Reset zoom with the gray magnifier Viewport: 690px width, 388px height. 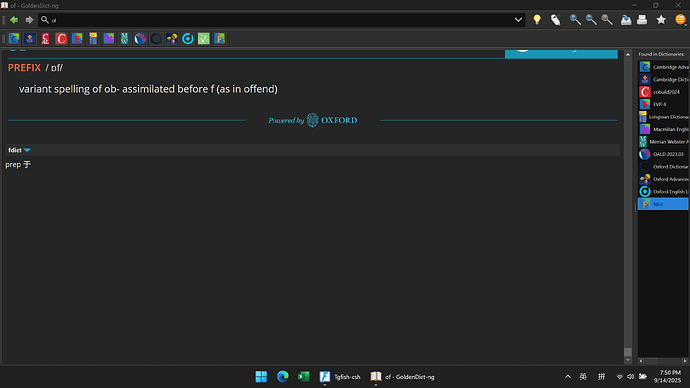pos(607,20)
